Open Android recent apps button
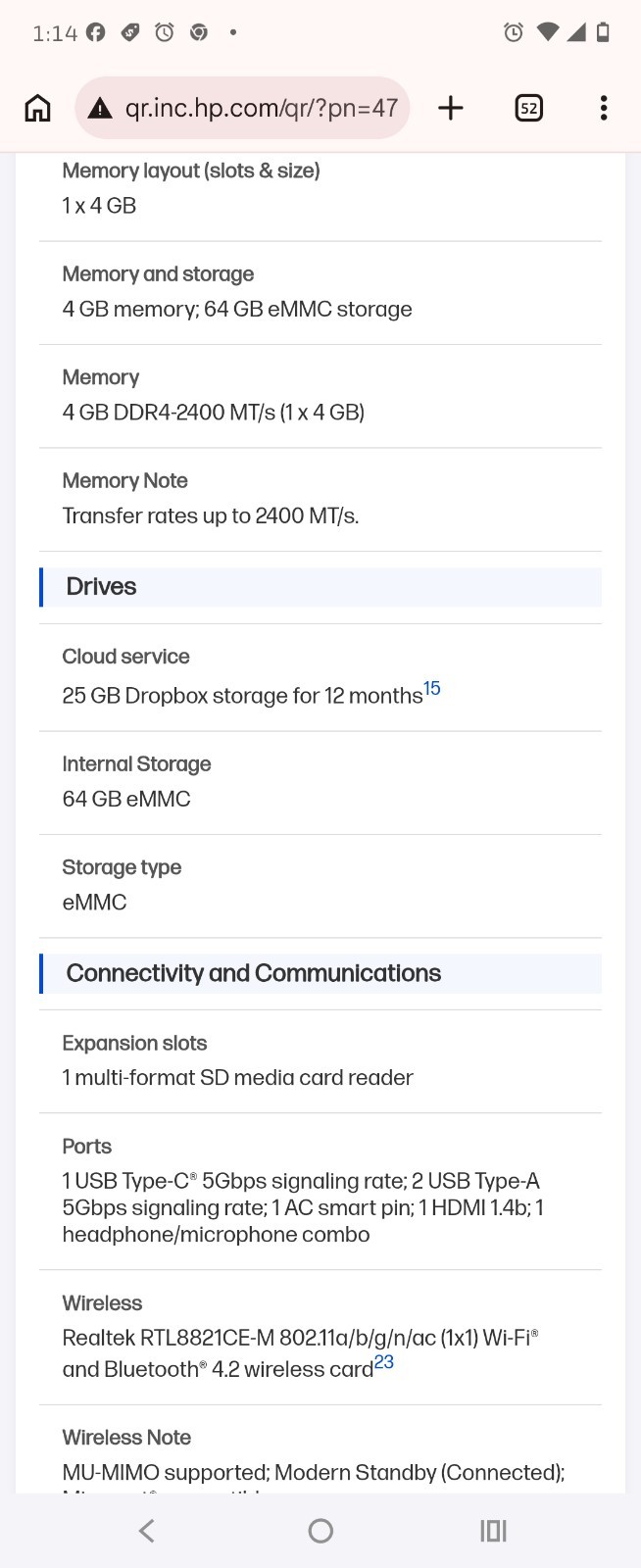The width and height of the screenshot is (641, 1568). 493,1531
